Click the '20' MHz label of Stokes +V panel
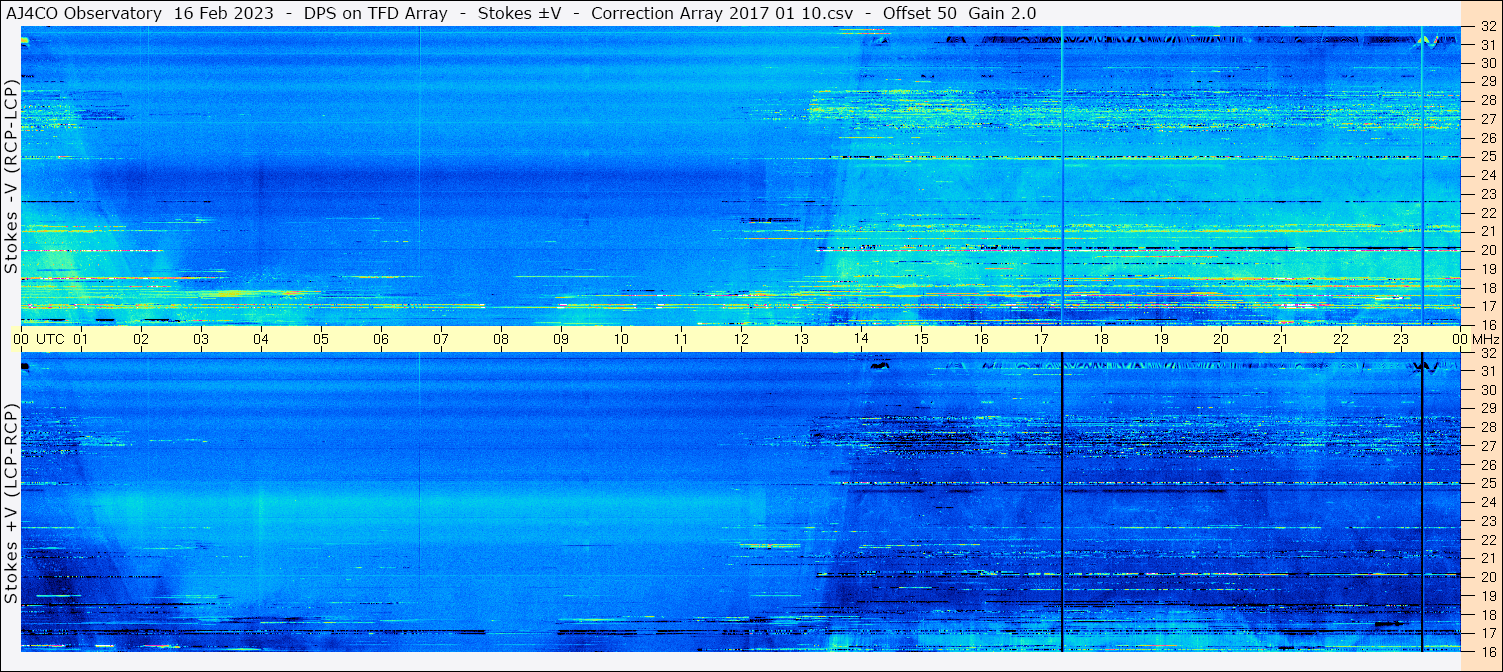This screenshot has width=1503, height=672. tap(1488, 577)
